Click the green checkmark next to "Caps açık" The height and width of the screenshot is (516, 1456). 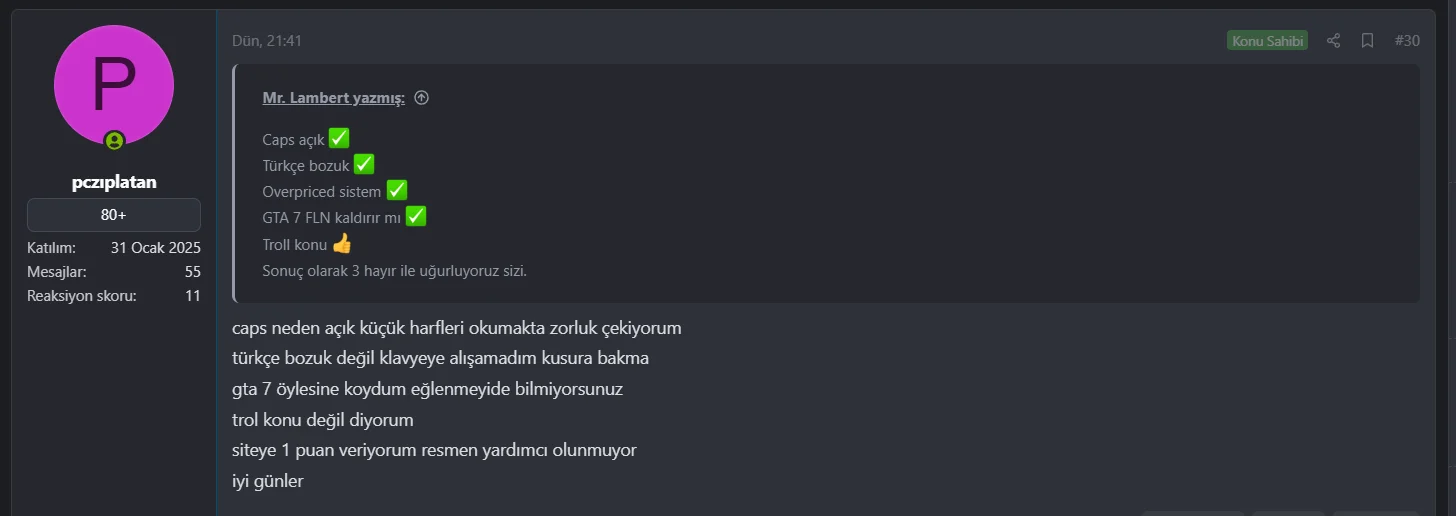click(339, 139)
